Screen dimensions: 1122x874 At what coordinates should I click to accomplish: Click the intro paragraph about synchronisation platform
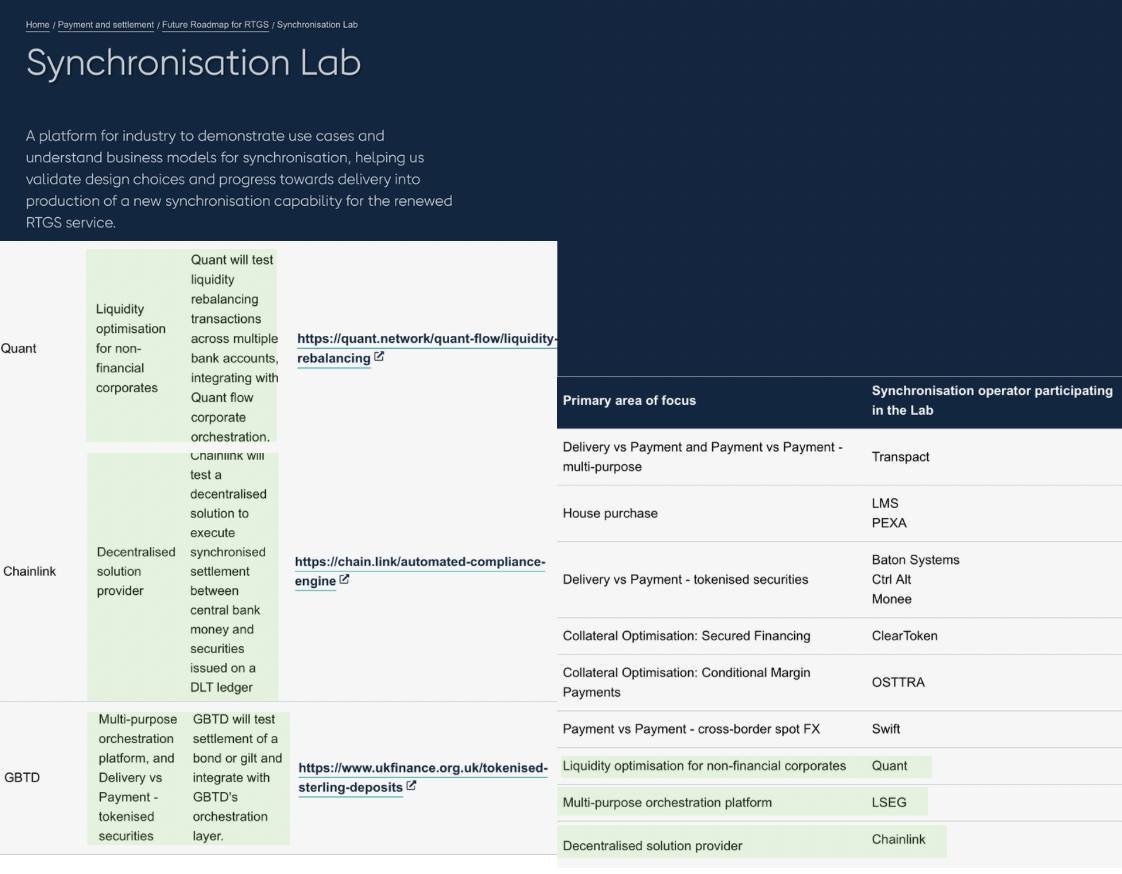click(x=239, y=179)
